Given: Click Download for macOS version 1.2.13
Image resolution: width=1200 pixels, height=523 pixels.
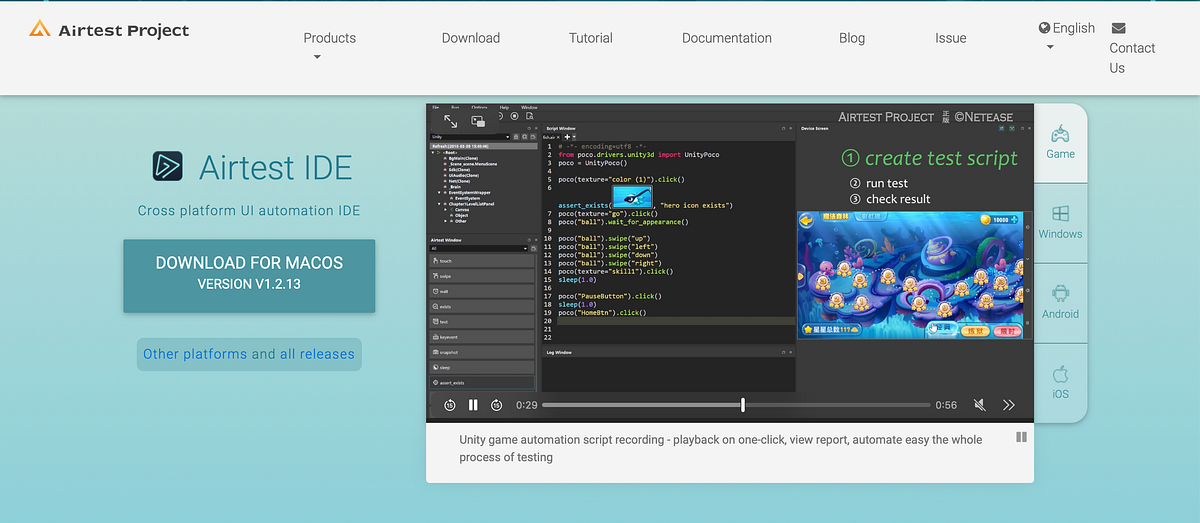Looking at the screenshot, I should click(249, 275).
